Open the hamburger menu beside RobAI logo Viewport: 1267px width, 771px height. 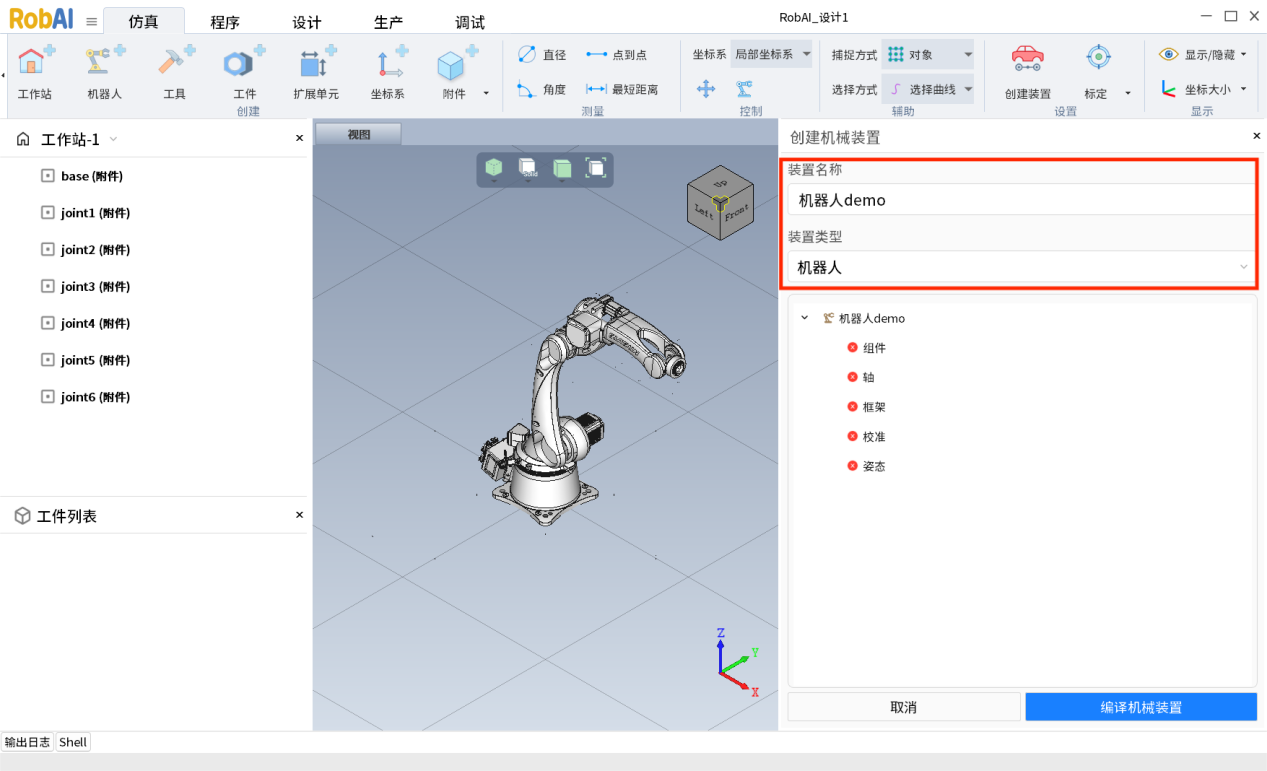click(x=91, y=21)
